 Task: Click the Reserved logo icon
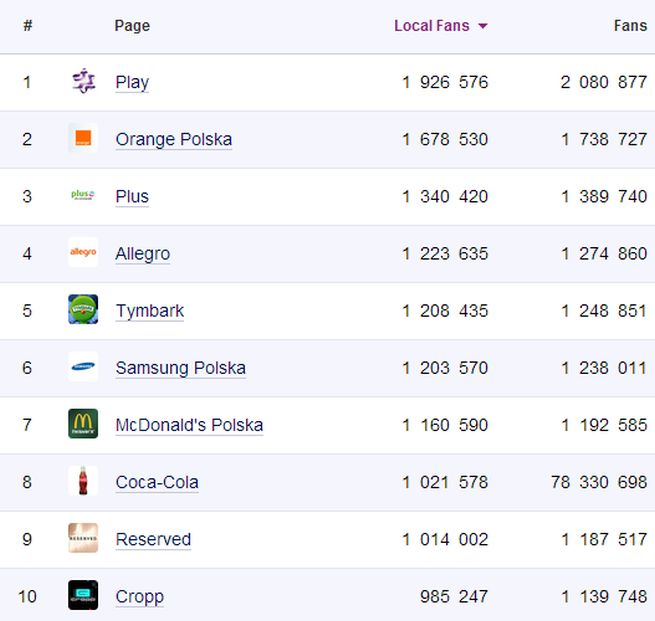[83, 538]
